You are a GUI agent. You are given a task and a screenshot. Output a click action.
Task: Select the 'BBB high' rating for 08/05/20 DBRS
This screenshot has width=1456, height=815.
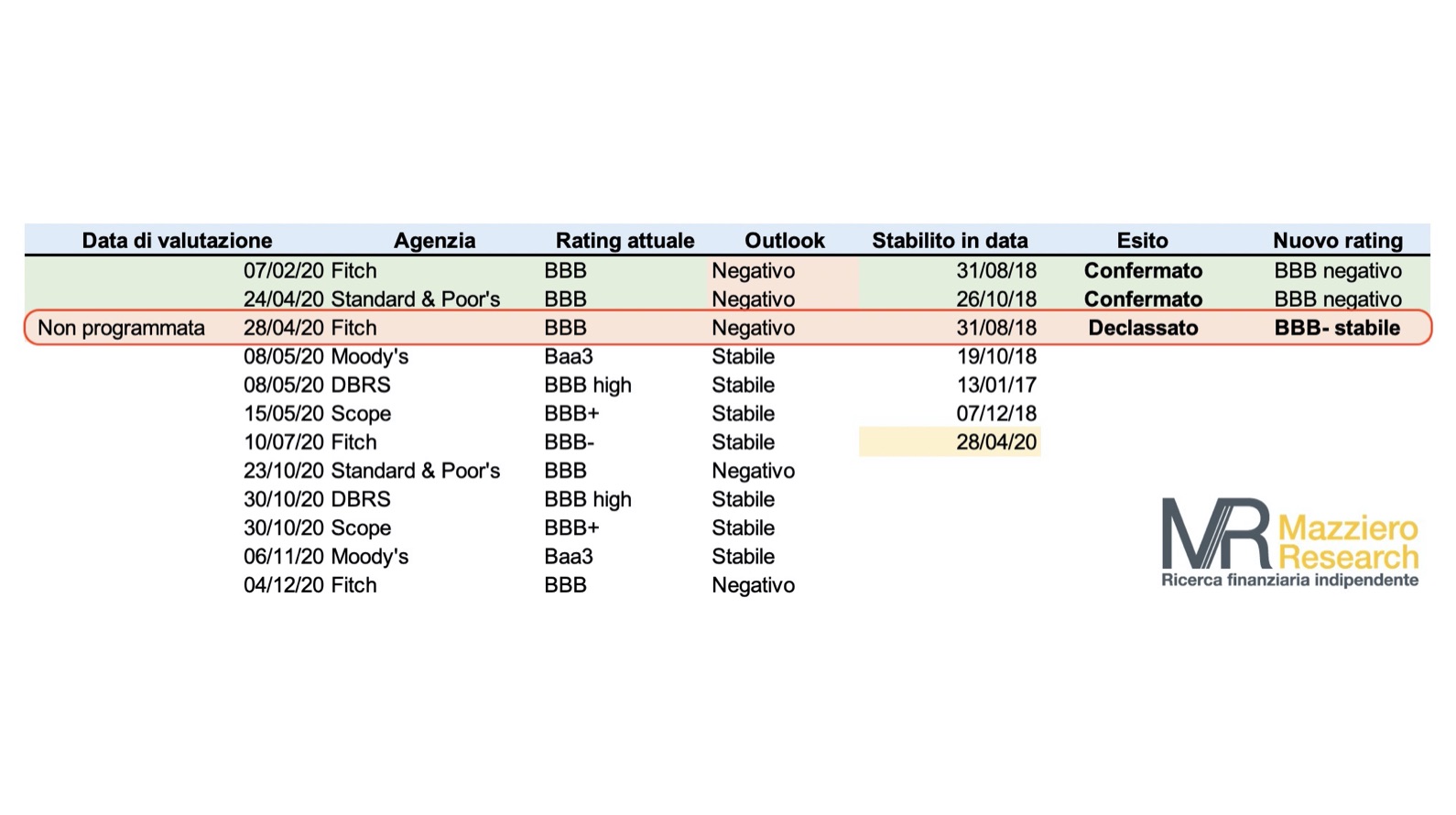(x=588, y=386)
